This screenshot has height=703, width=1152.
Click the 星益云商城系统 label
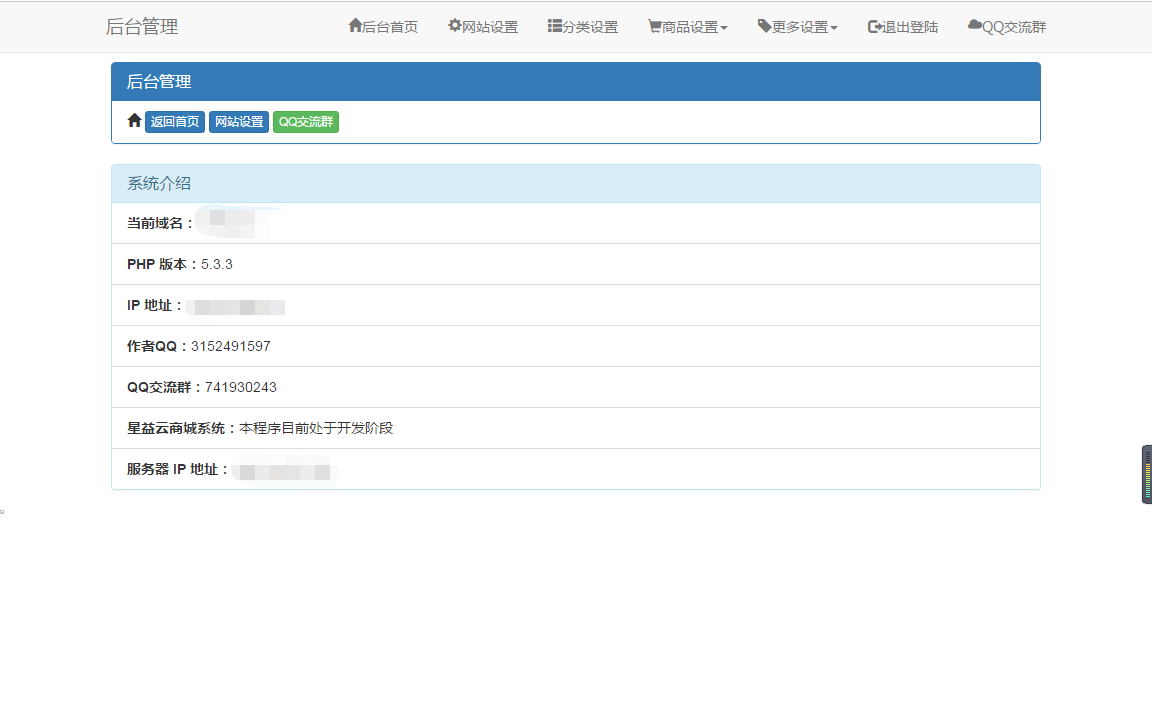click(181, 428)
